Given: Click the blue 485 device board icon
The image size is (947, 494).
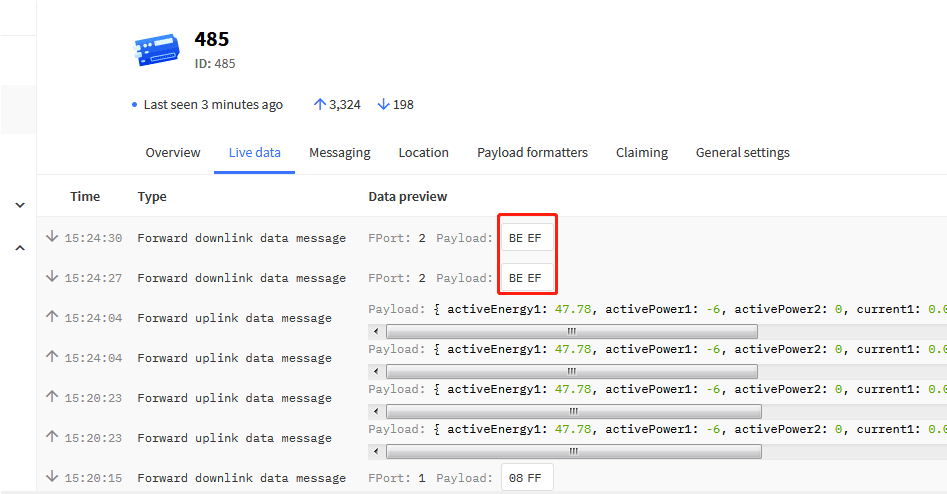Looking at the screenshot, I should click(x=157, y=50).
